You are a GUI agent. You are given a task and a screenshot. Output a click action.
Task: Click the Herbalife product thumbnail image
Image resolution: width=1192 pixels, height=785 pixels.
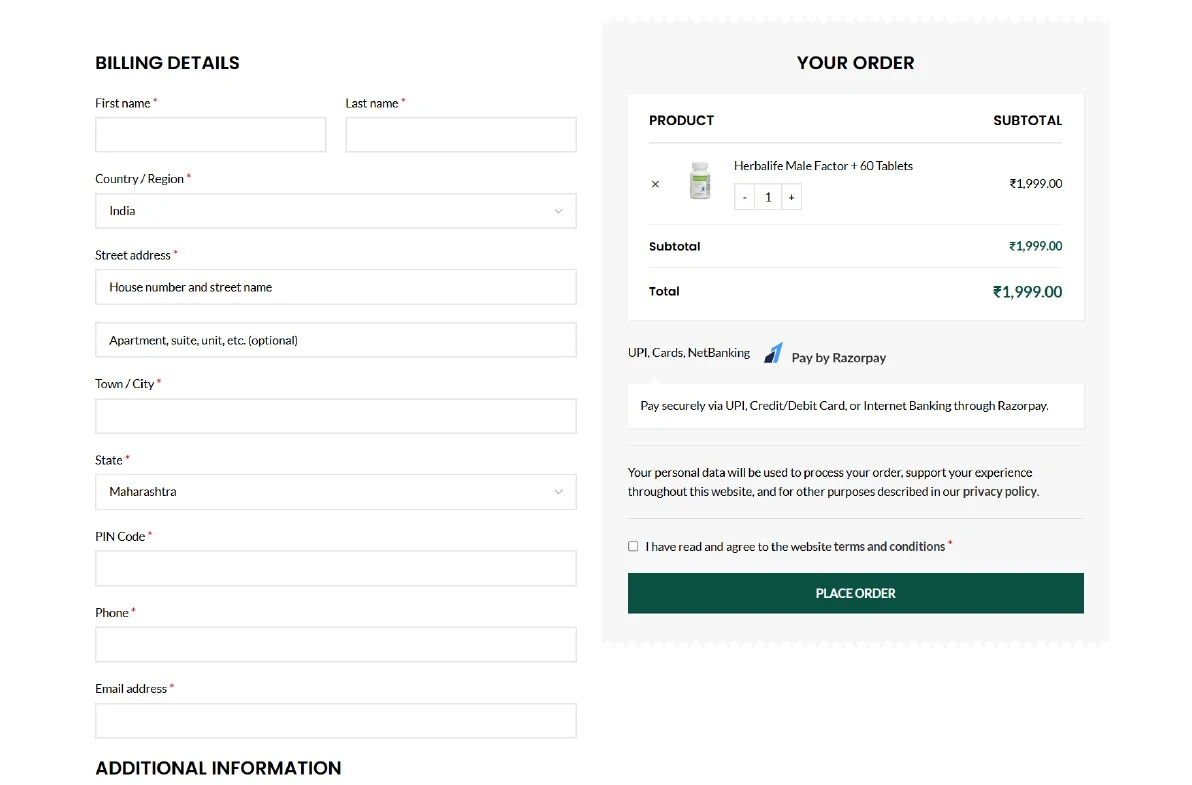(x=700, y=182)
